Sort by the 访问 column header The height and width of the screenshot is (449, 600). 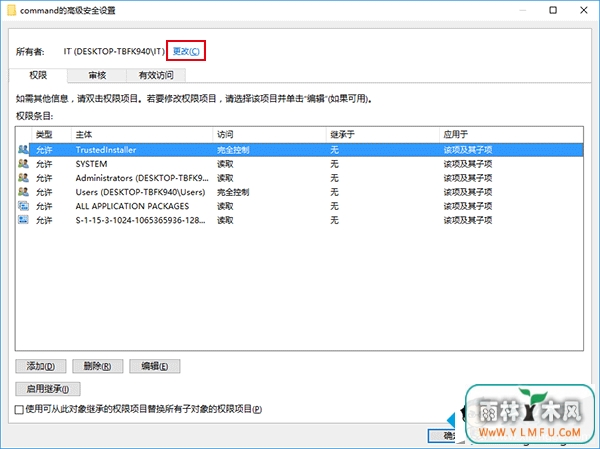click(269, 134)
